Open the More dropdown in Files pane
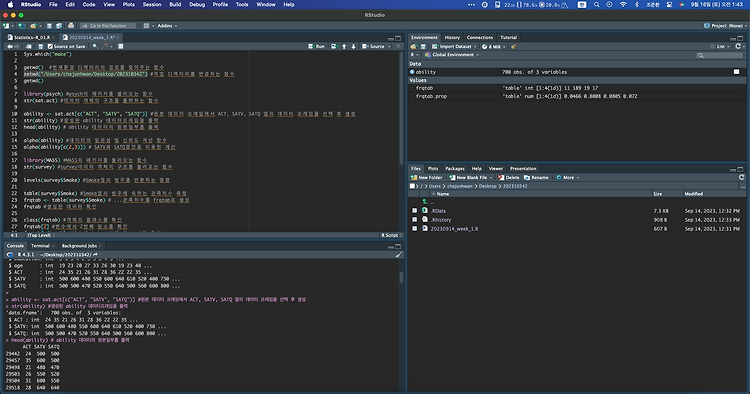750x394 pixels. coord(568,177)
